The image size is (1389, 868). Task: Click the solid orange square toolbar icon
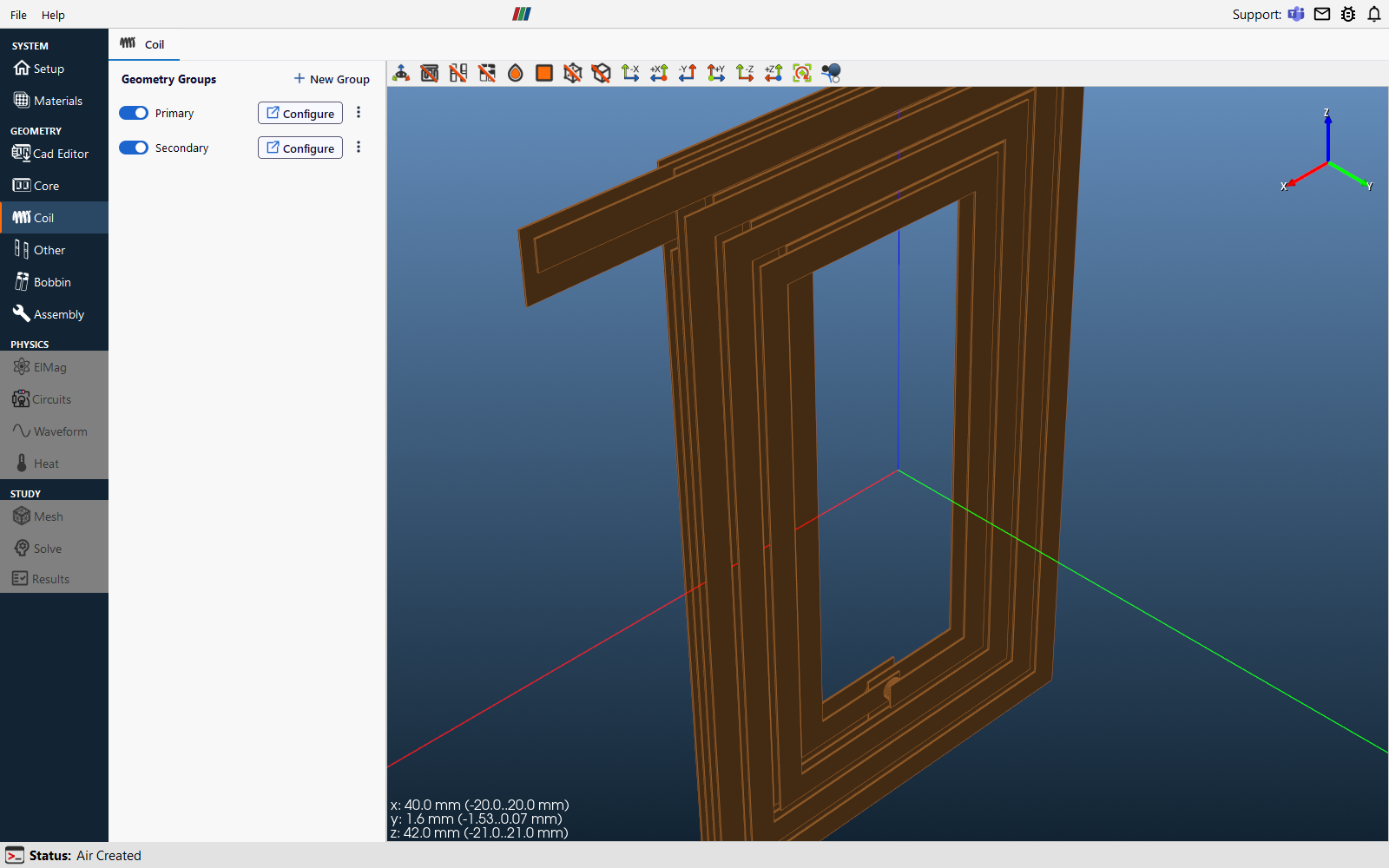coord(544,73)
